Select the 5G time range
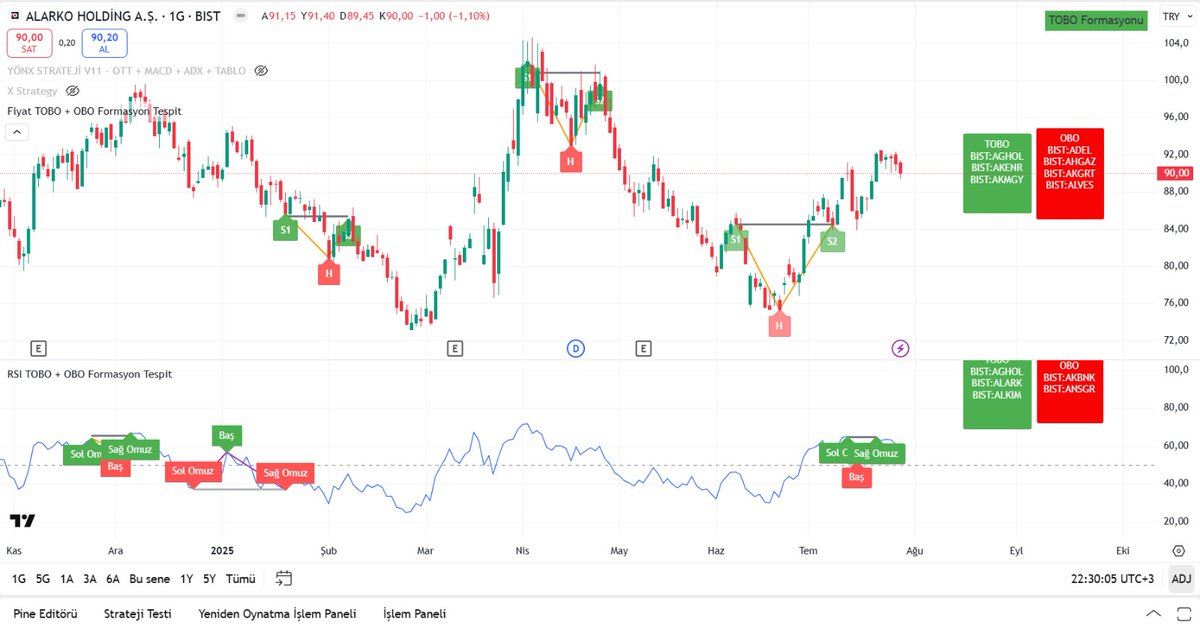This screenshot has width=1200, height=628. pyautogui.click(x=43, y=579)
